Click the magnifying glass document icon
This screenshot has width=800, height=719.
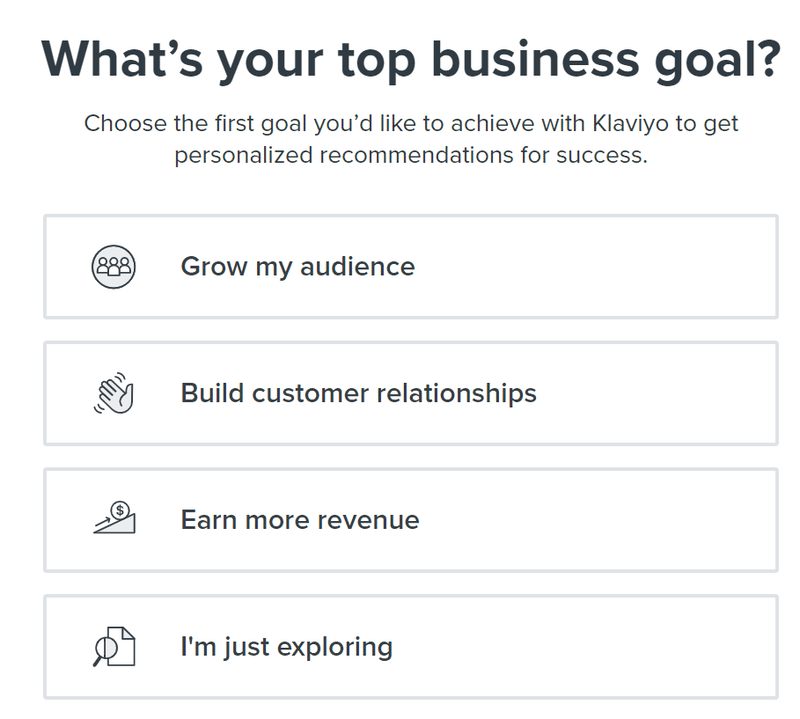point(114,647)
